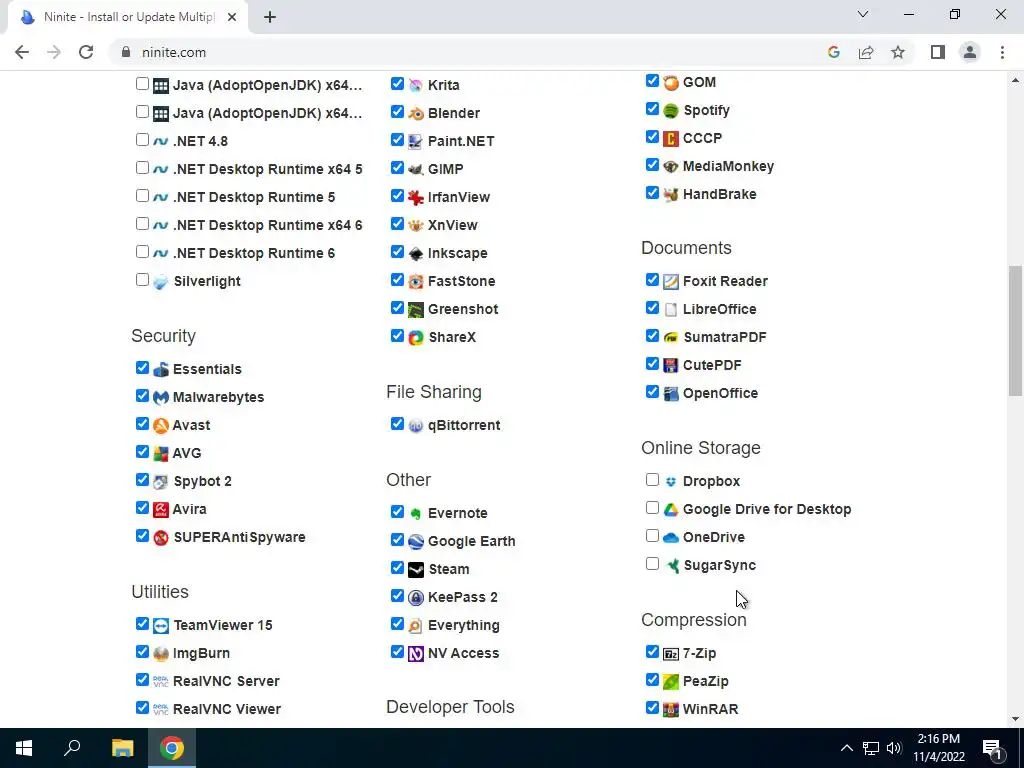Enable the Silverlight checkbox

click(x=142, y=280)
